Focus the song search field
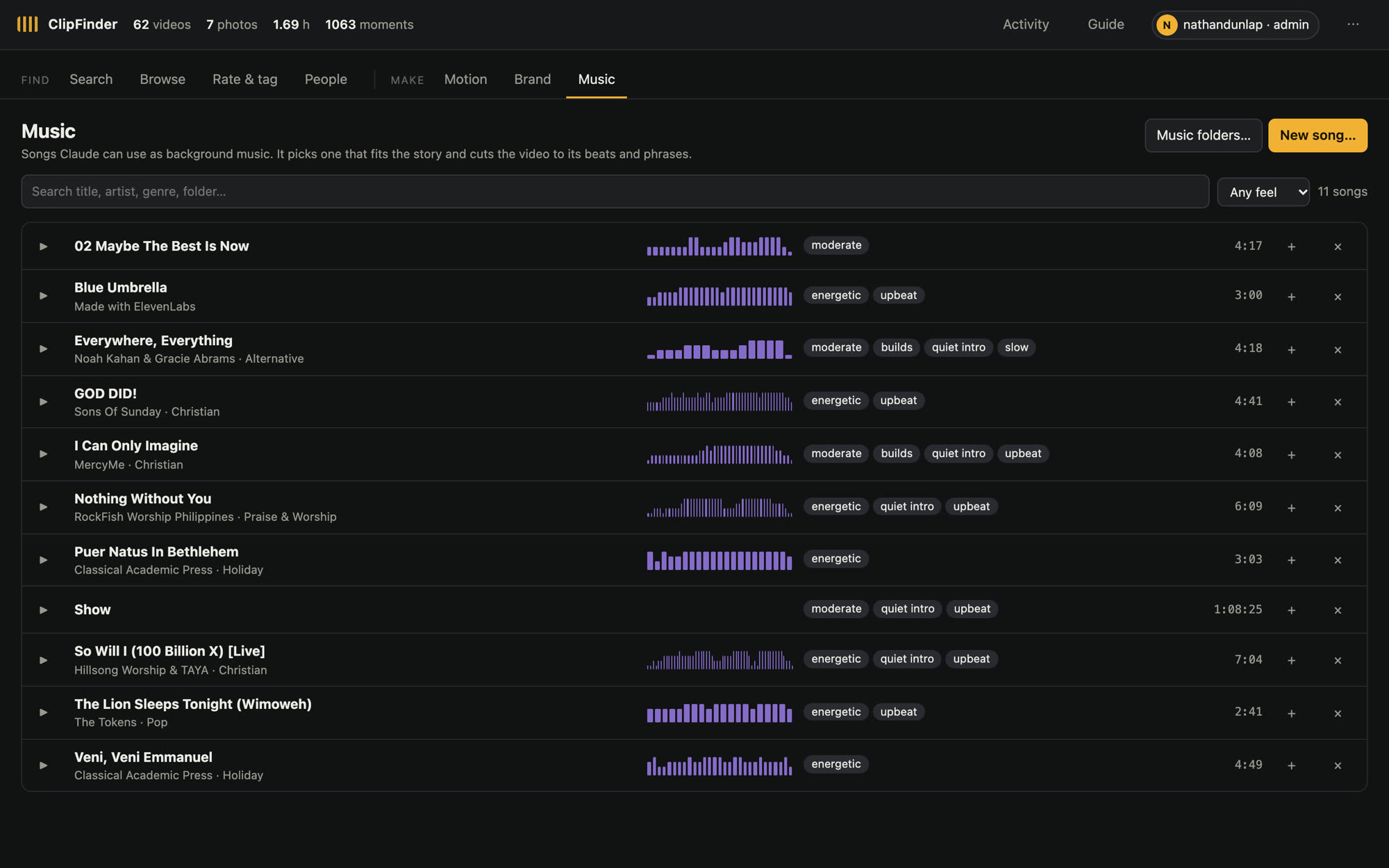Screen dimensions: 1389x868 coord(615,192)
